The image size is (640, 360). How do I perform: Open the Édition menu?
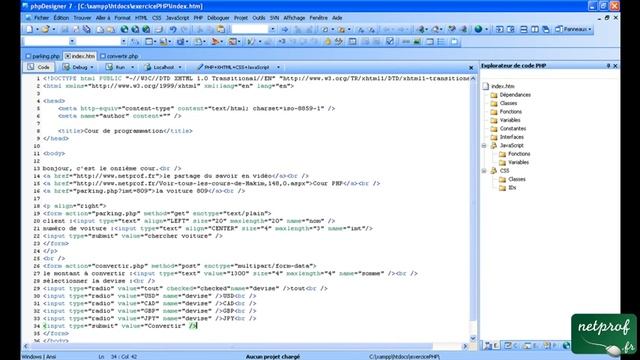tap(61, 18)
